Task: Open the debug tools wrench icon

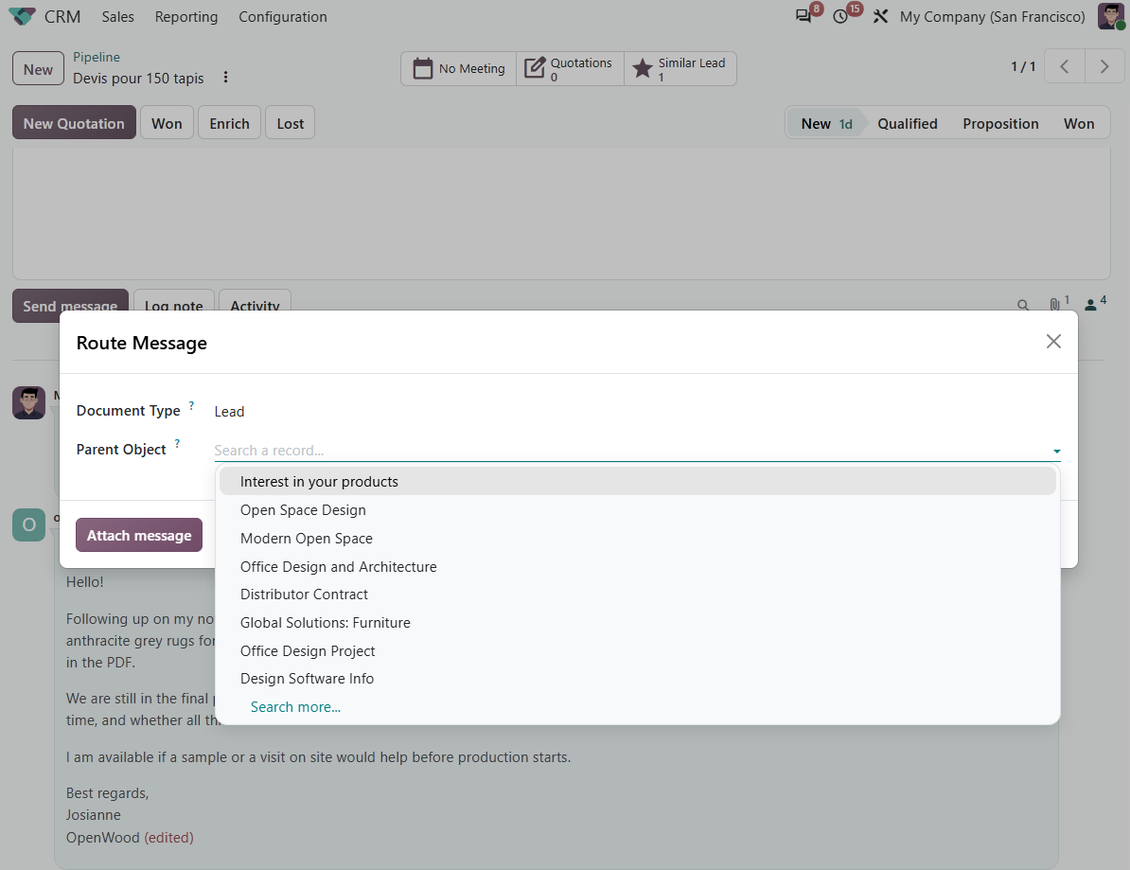Action: pos(880,16)
